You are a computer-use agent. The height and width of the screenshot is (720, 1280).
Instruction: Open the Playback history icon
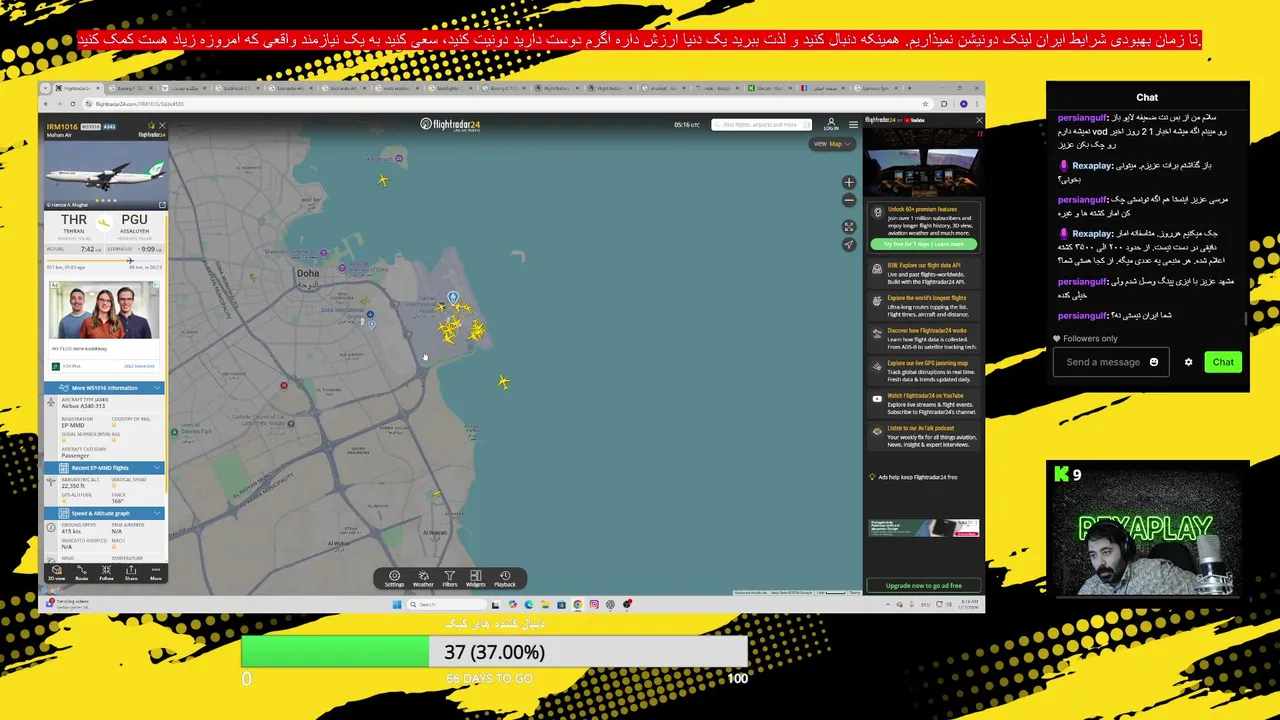(505, 579)
